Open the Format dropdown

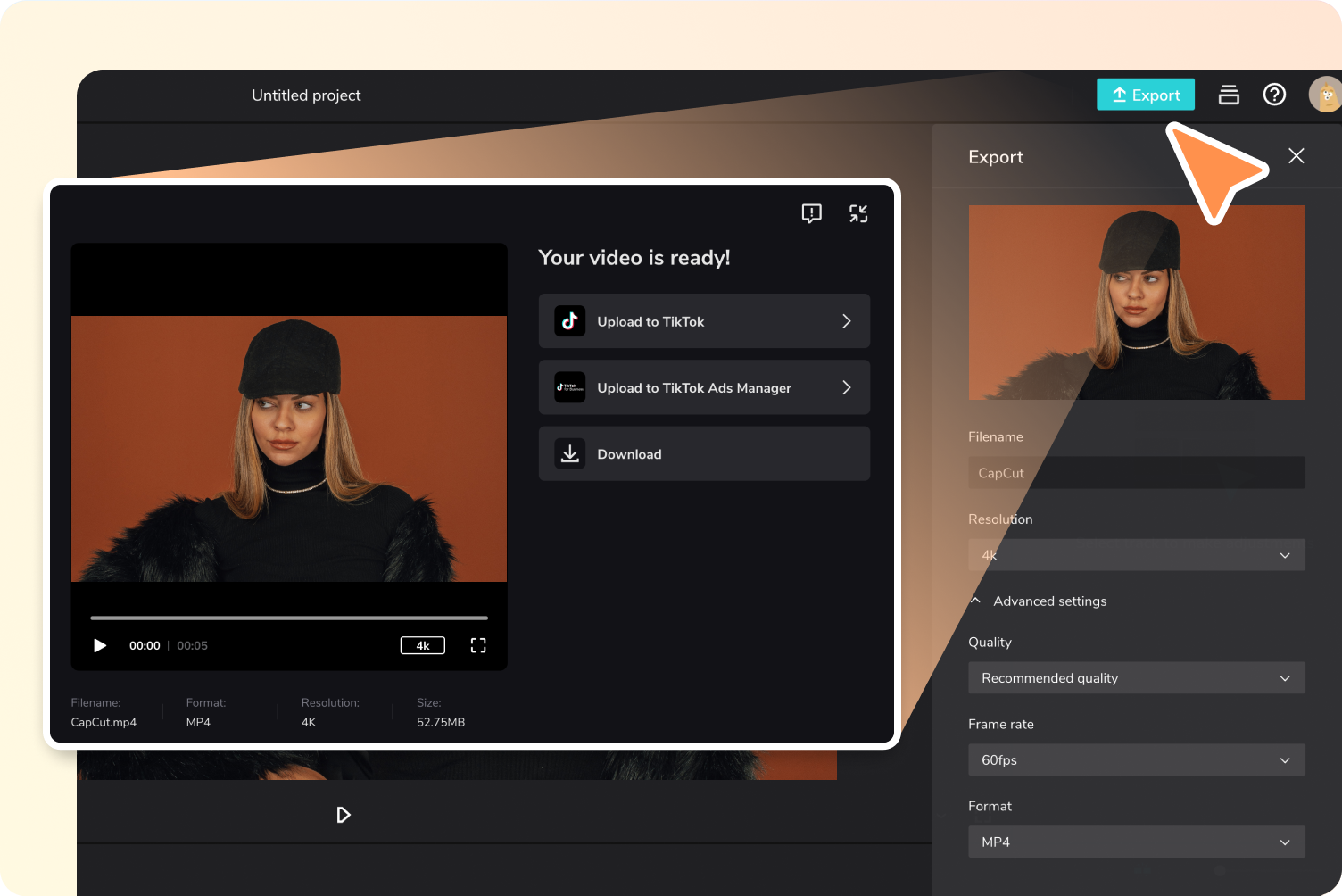click(1137, 842)
